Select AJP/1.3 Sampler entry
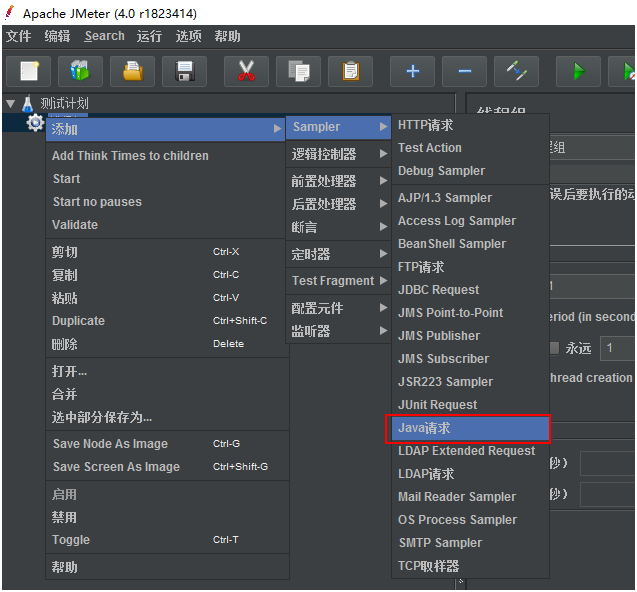The image size is (637, 592). [x=470, y=198]
